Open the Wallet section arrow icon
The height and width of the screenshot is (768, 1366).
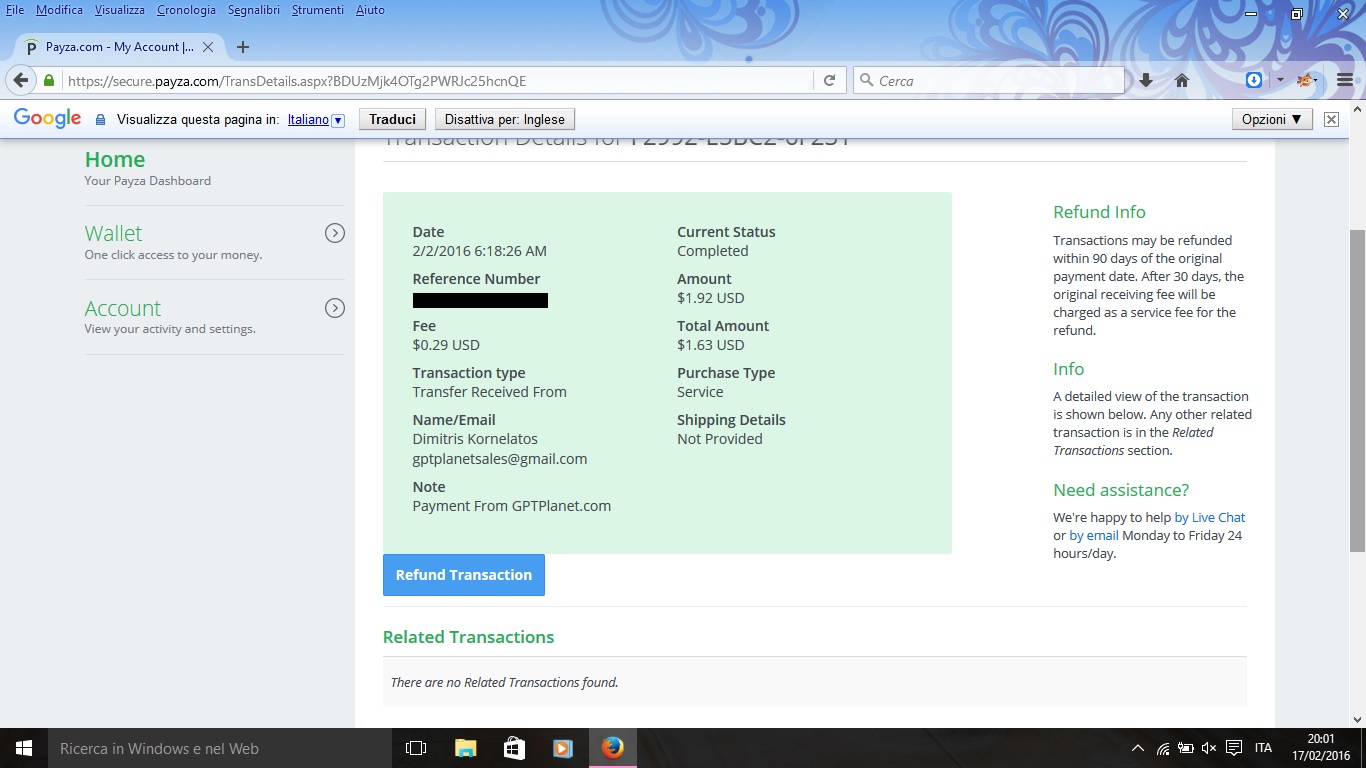pyautogui.click(x=335, y=233)
